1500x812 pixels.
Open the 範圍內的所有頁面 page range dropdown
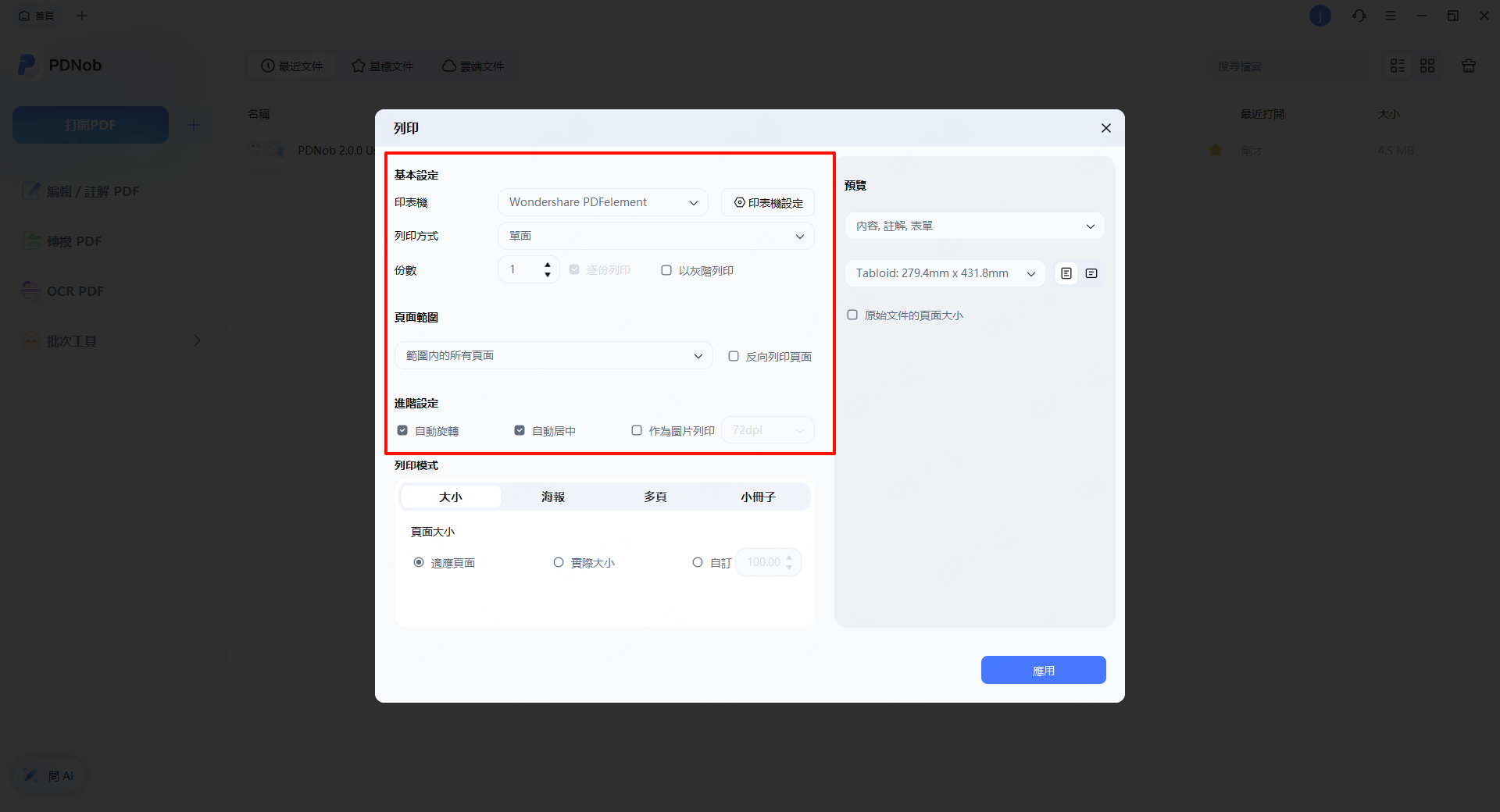coord(554,355)
